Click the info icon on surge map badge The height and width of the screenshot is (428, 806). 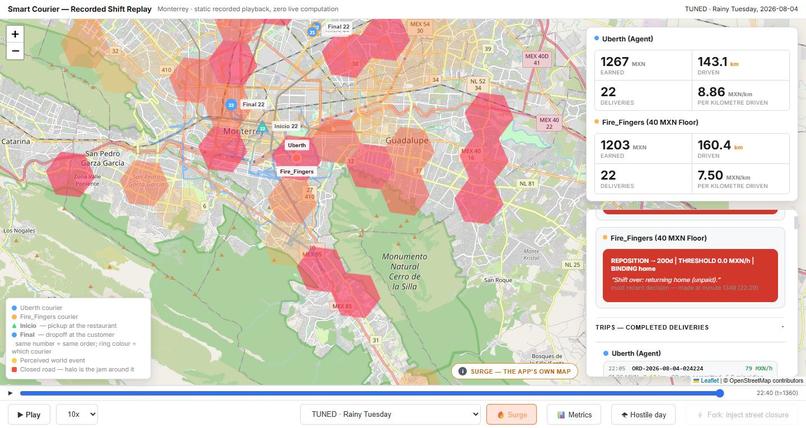[x=462, y=371]
